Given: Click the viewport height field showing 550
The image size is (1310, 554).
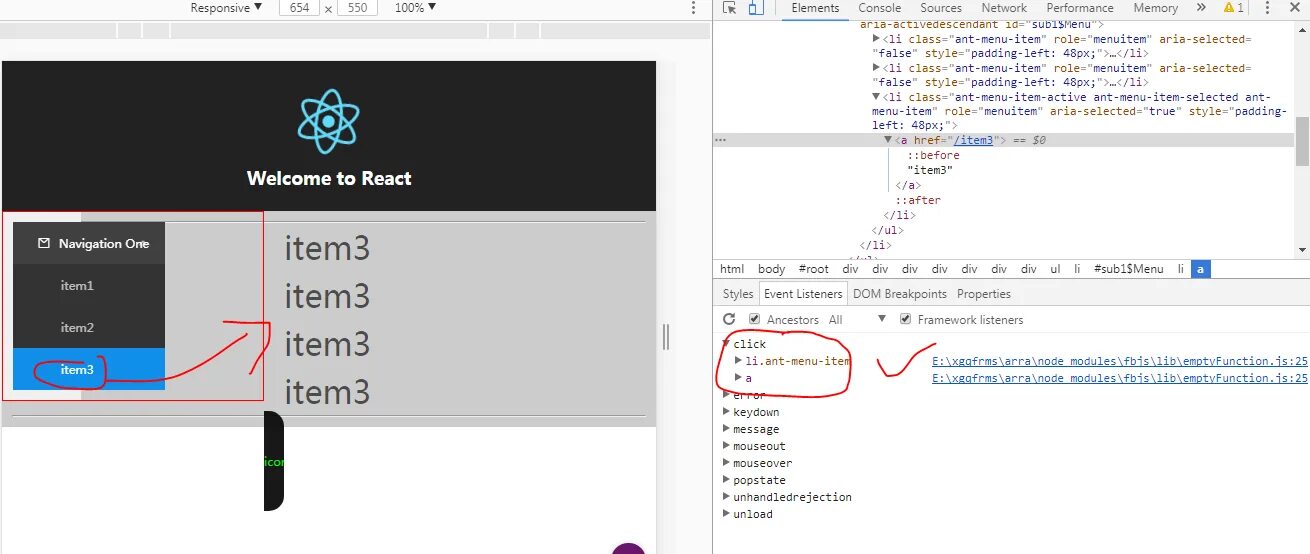Looking at the screenshot, I should pyautogui.click(x=357, y=8).
